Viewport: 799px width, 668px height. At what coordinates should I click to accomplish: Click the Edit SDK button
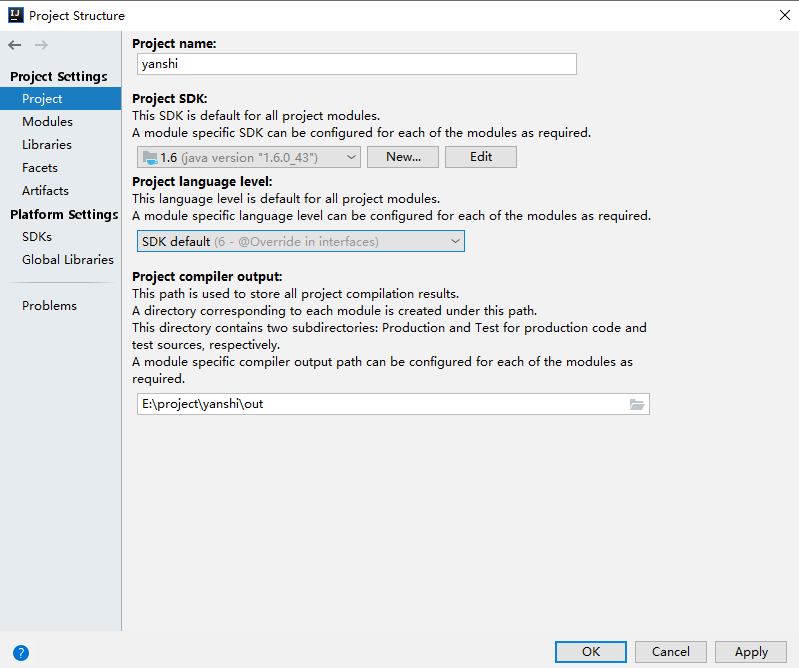coord(481,157)
